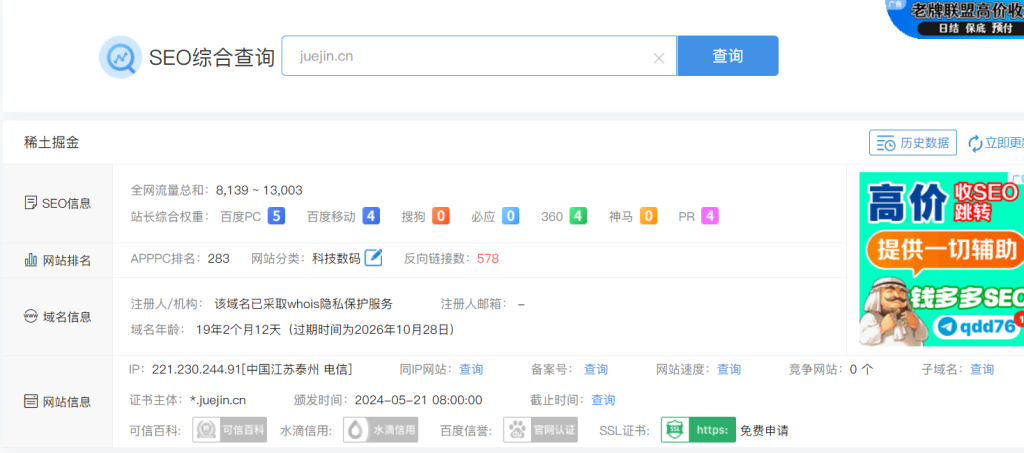Click the 神马 weight badge 0
This screenshot has height=453, width=1024.
pos(648,216)
